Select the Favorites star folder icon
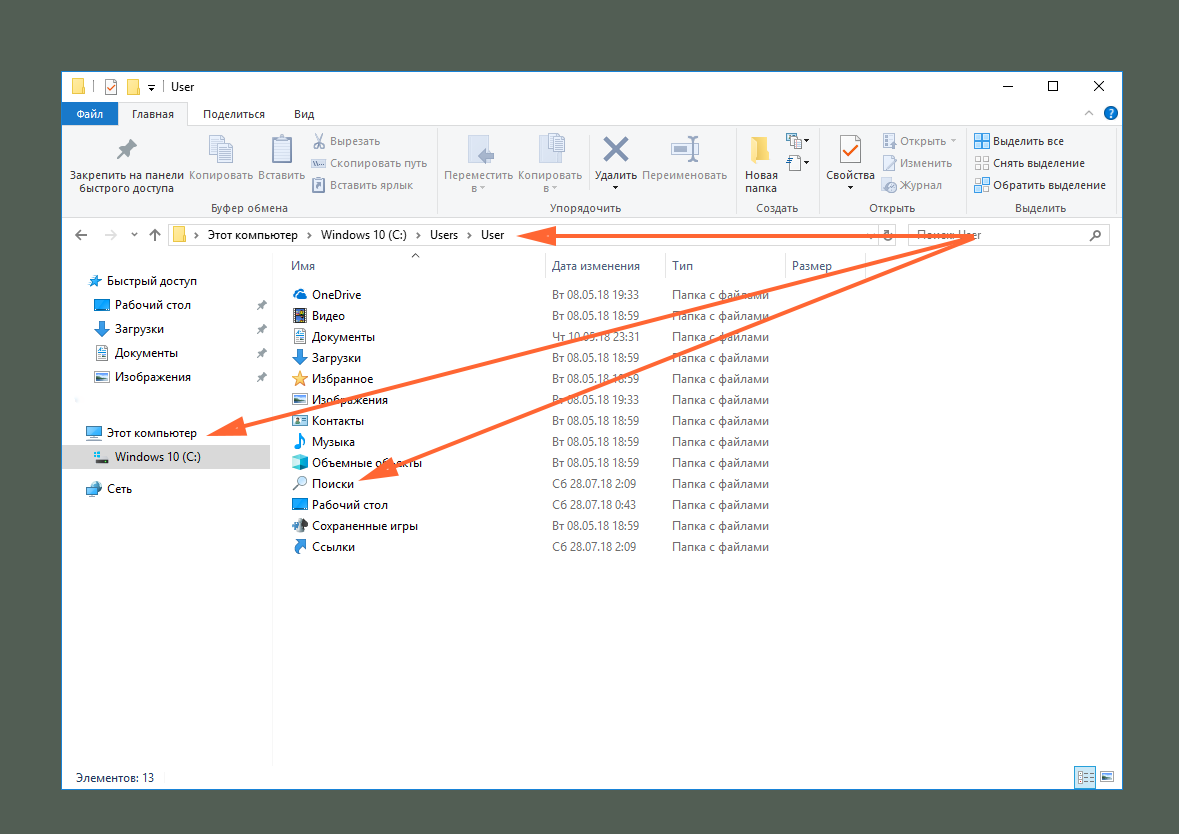 tap(300, 378)
